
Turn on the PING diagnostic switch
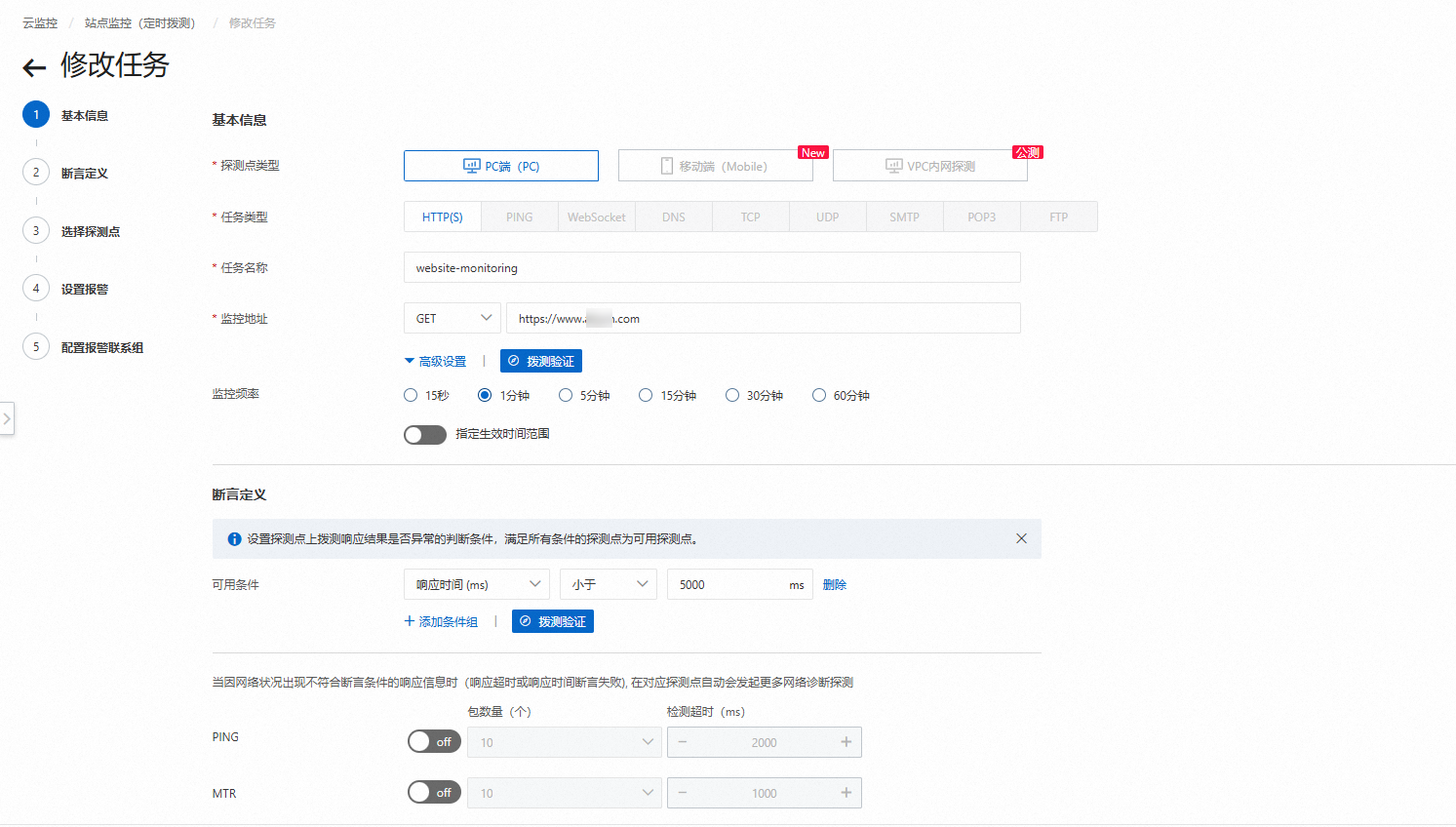click(x=434, y=741)
